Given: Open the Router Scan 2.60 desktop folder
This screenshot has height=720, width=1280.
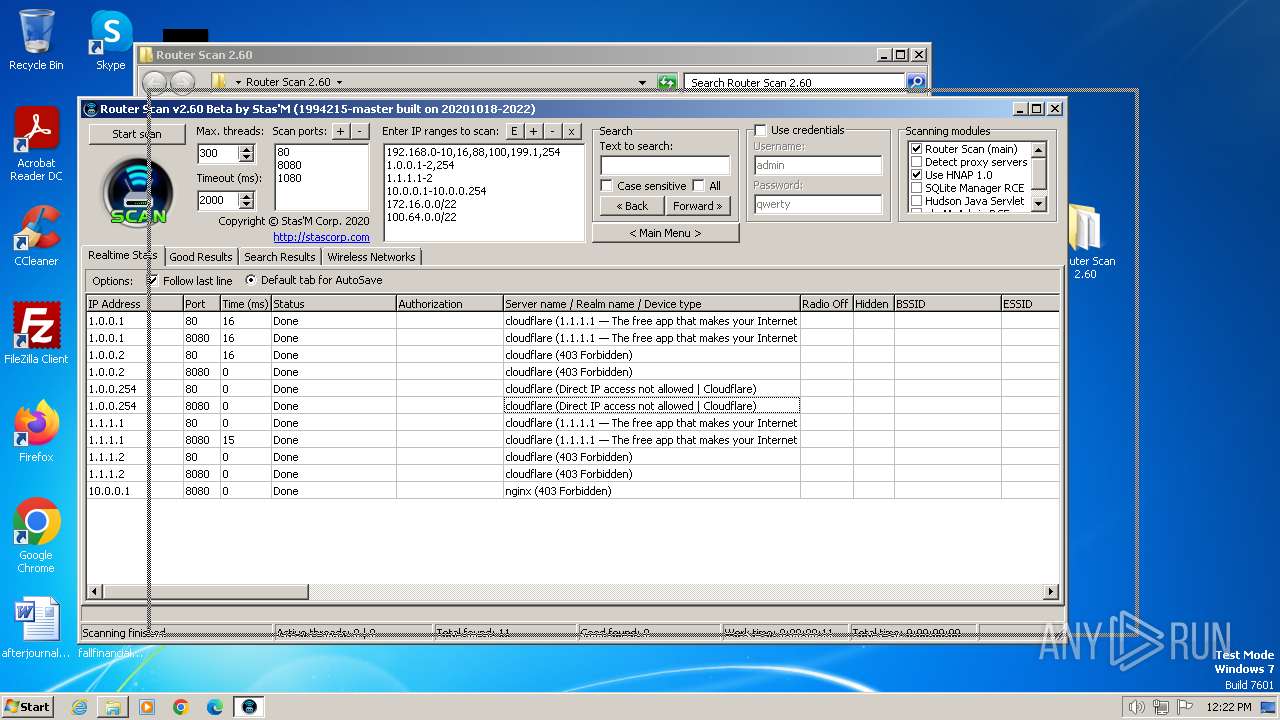Looking at the screenshot, I should tap(1085, 240).
